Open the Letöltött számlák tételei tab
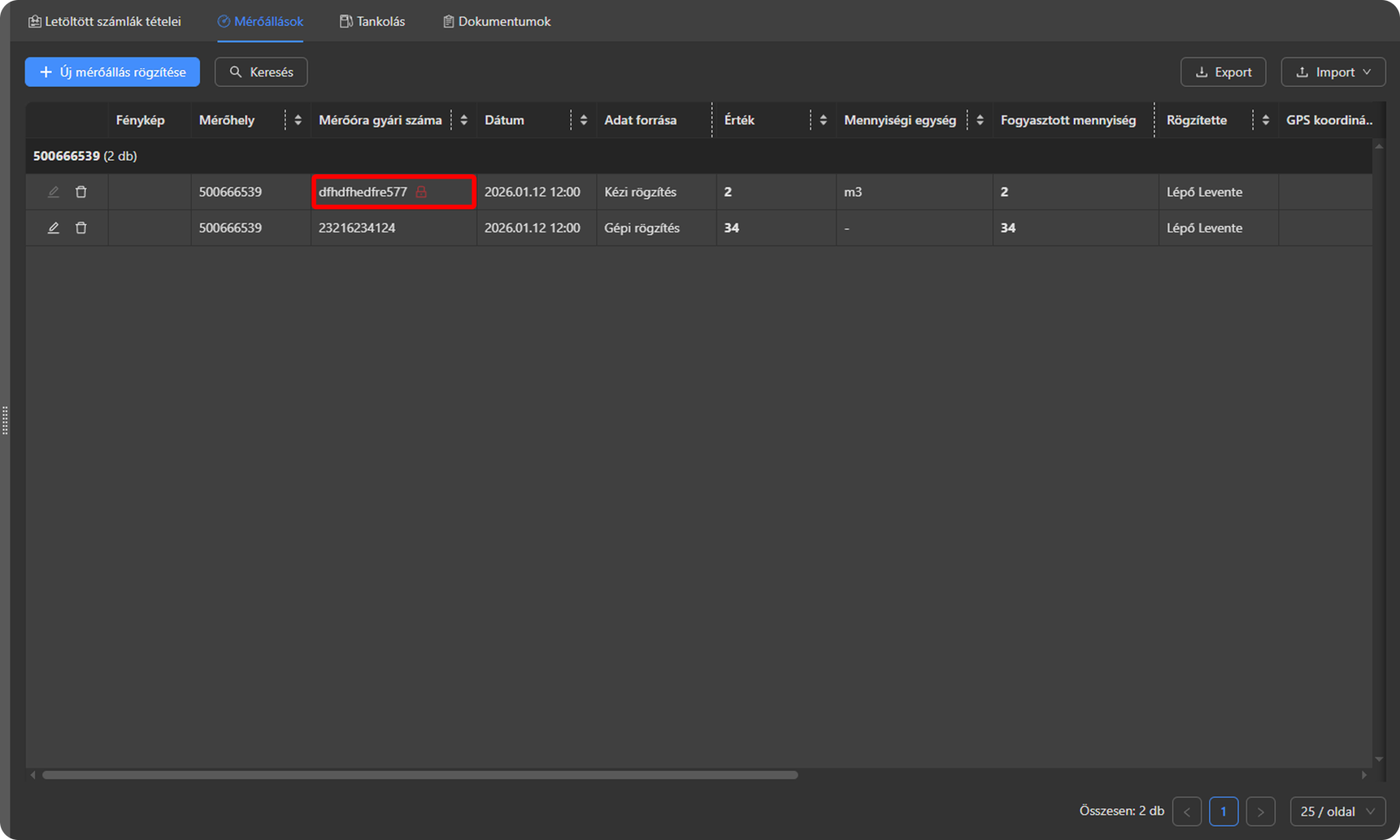 tap(105, 22)
